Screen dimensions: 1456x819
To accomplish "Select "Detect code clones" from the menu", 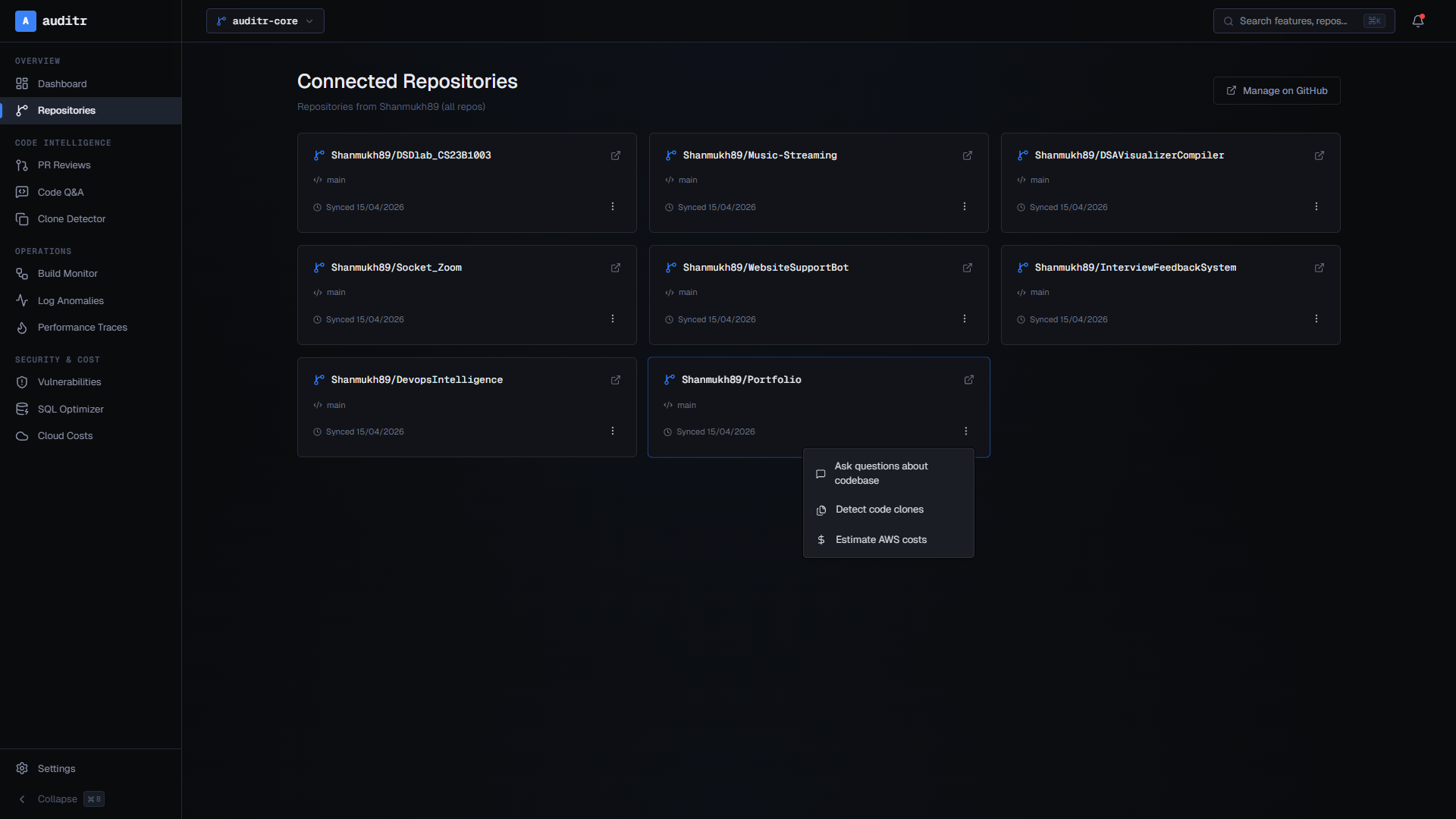I will [x=880, y=509].
